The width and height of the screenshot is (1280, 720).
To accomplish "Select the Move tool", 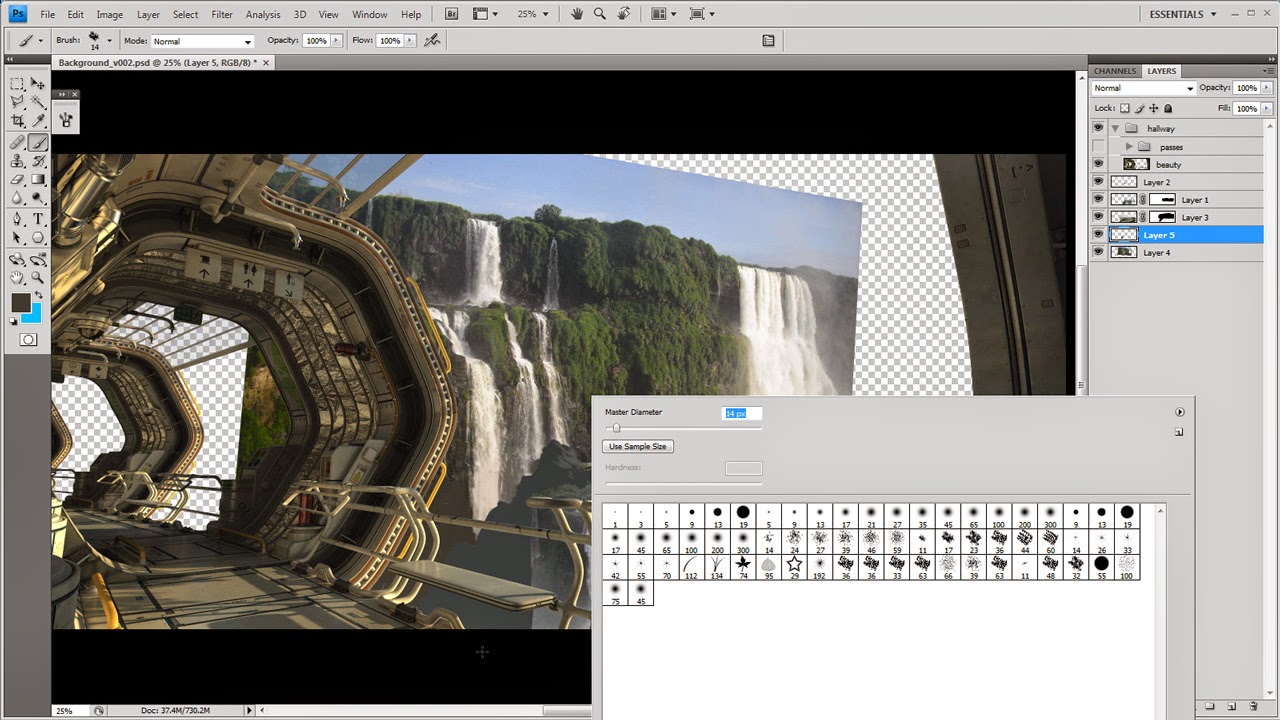I will (x=38, y=84).
